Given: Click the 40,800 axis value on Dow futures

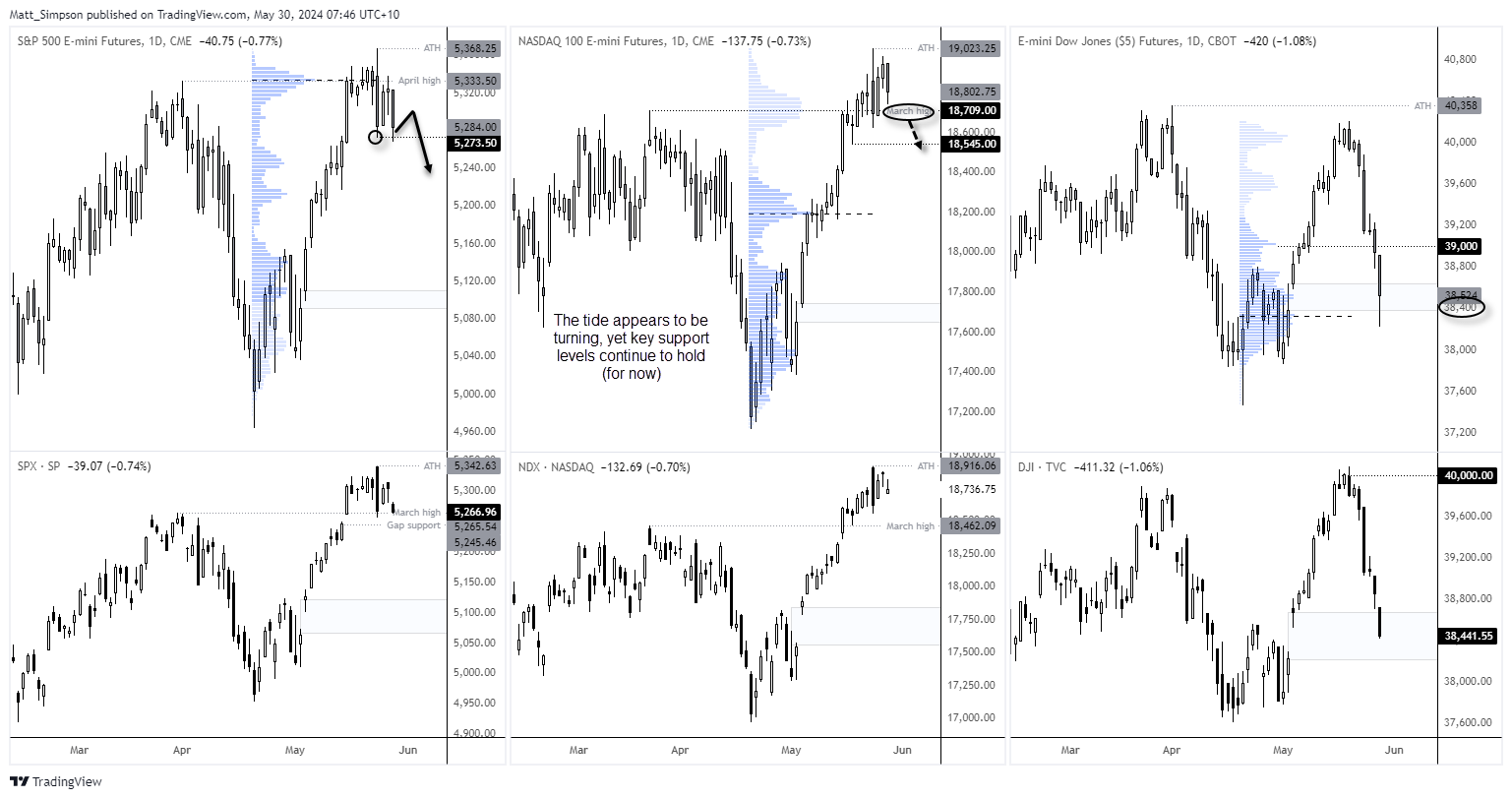Looking at the screenshot, I should click(1460, 59).
